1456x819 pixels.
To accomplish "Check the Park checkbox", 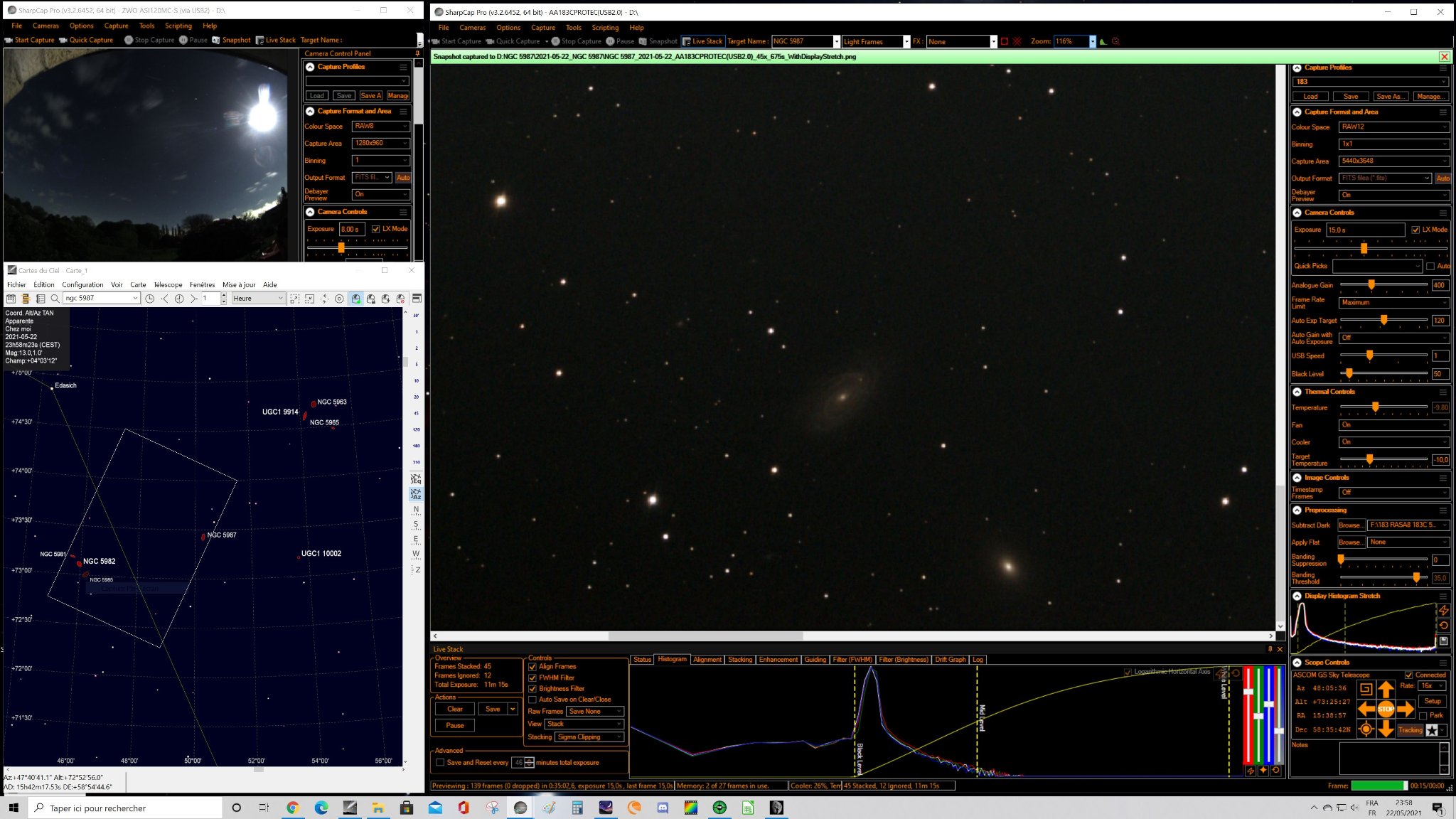I will (1423, 716).
